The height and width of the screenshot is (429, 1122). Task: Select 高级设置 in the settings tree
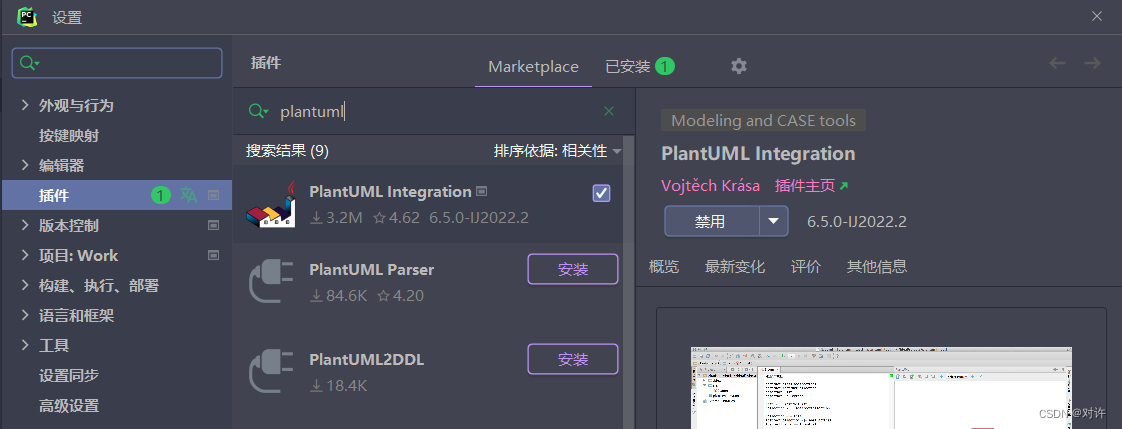(69, 405)
